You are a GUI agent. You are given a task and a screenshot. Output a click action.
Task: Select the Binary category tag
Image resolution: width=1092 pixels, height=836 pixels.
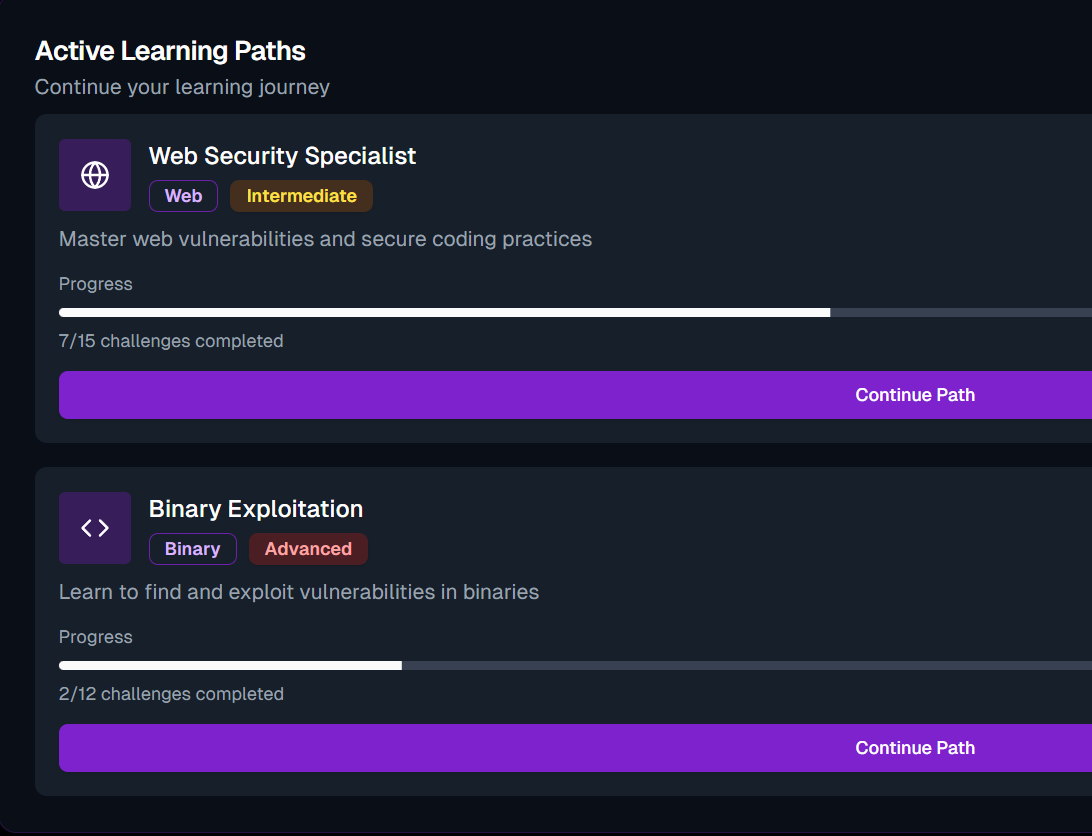click(192, 549)
